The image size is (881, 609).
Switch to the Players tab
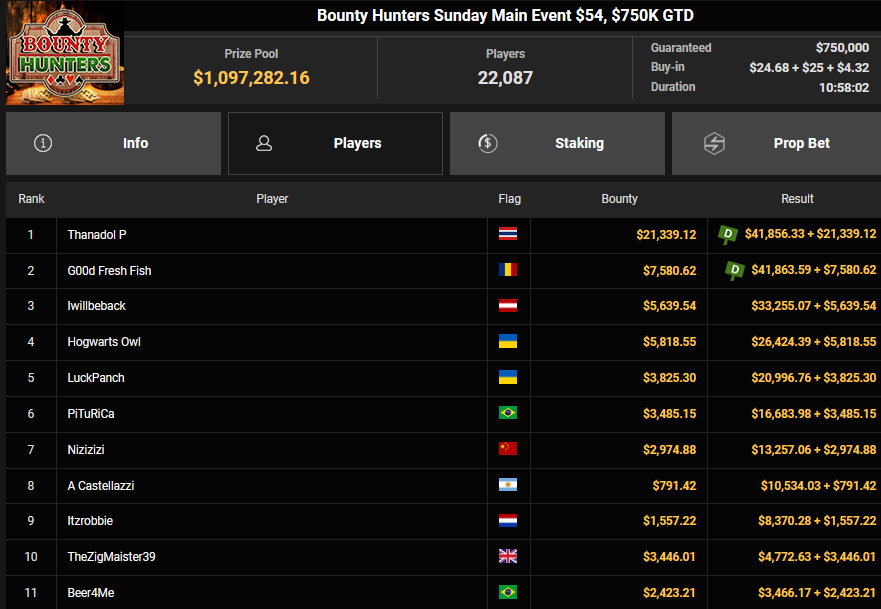click(x=335, y=143)
